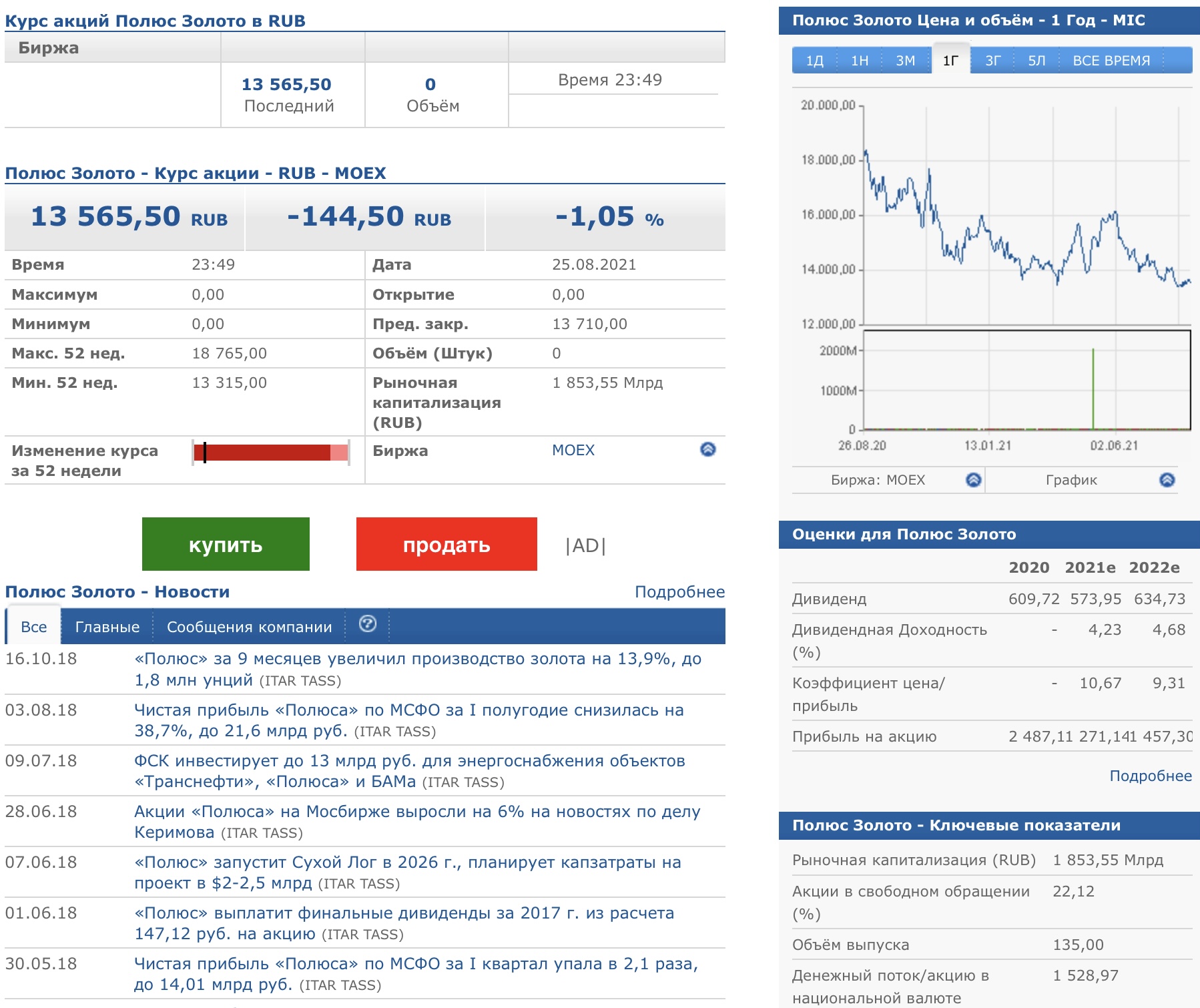Screen dimensions: 1200x1008
Task: Switch chart to 5Л period
Action: click(x=1036, y=61)
